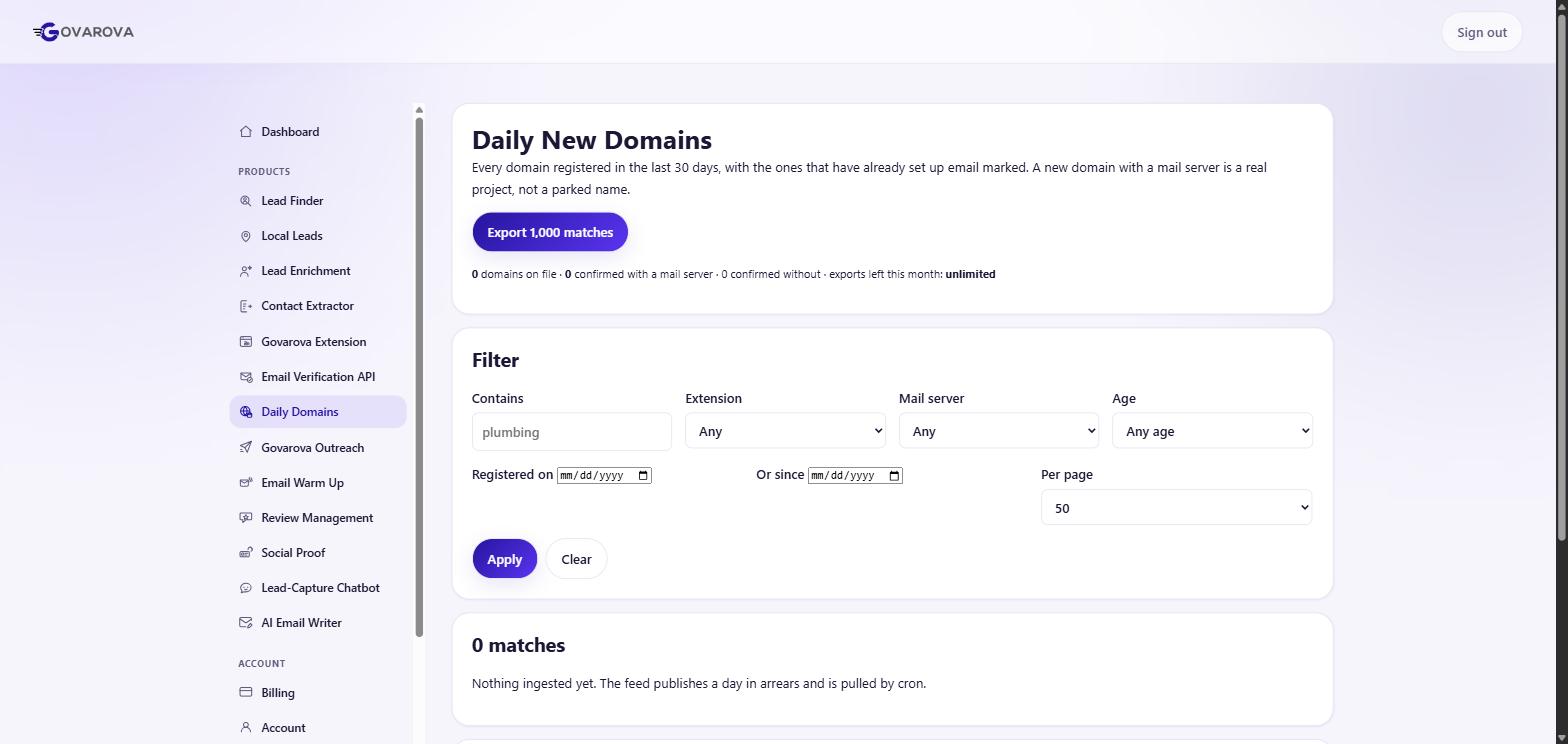Click the sidebar scroll up arrow

(419, 110)
